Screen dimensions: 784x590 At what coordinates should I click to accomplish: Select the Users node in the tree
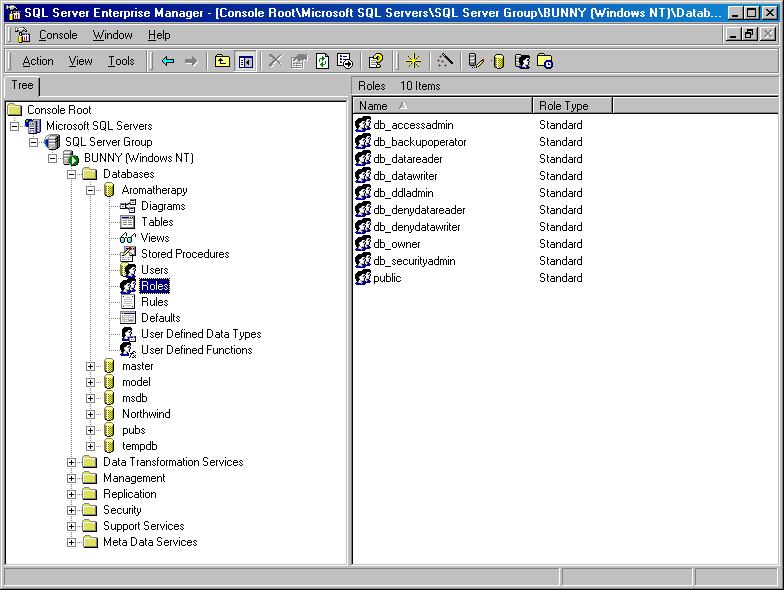154,270
